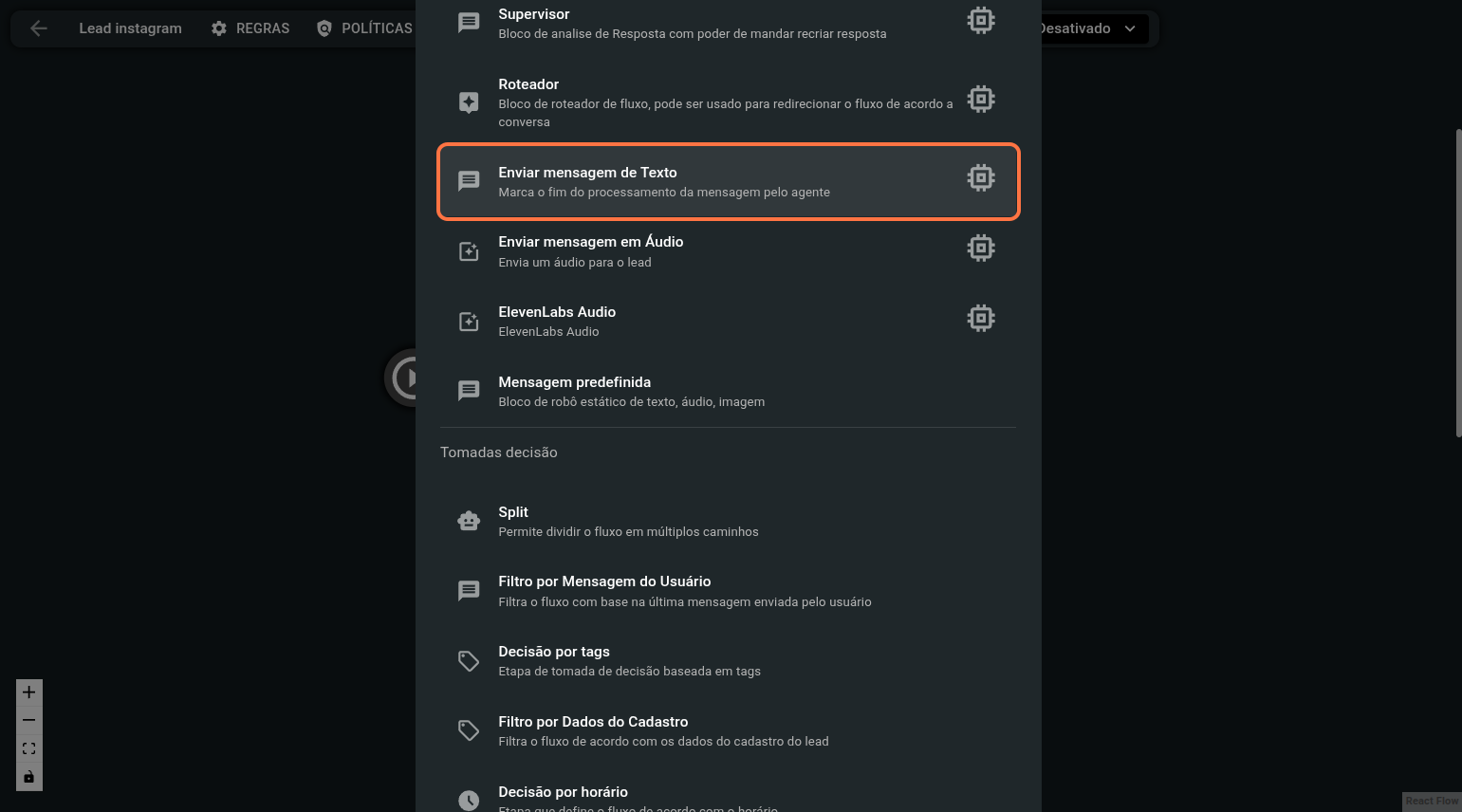Open the POLÍTICAS tab
The width and height of the screenshot is (1462, 812).
365,28
